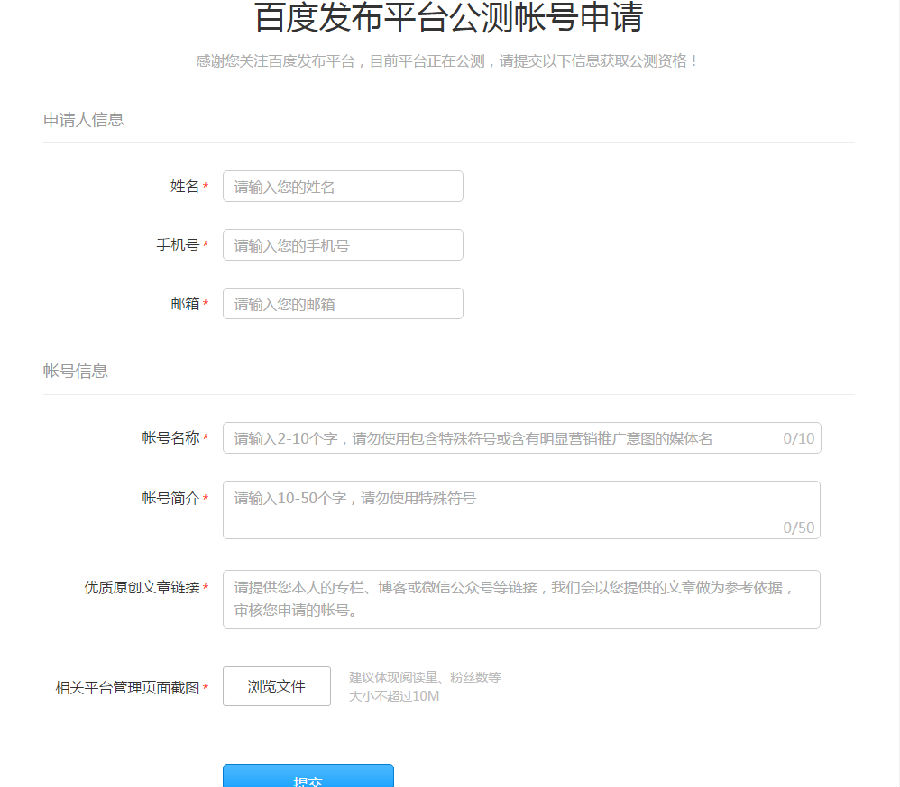Click the 姓名 name input field
The height and width of the screenshot is (787, 900).
(x=343, y=186)
